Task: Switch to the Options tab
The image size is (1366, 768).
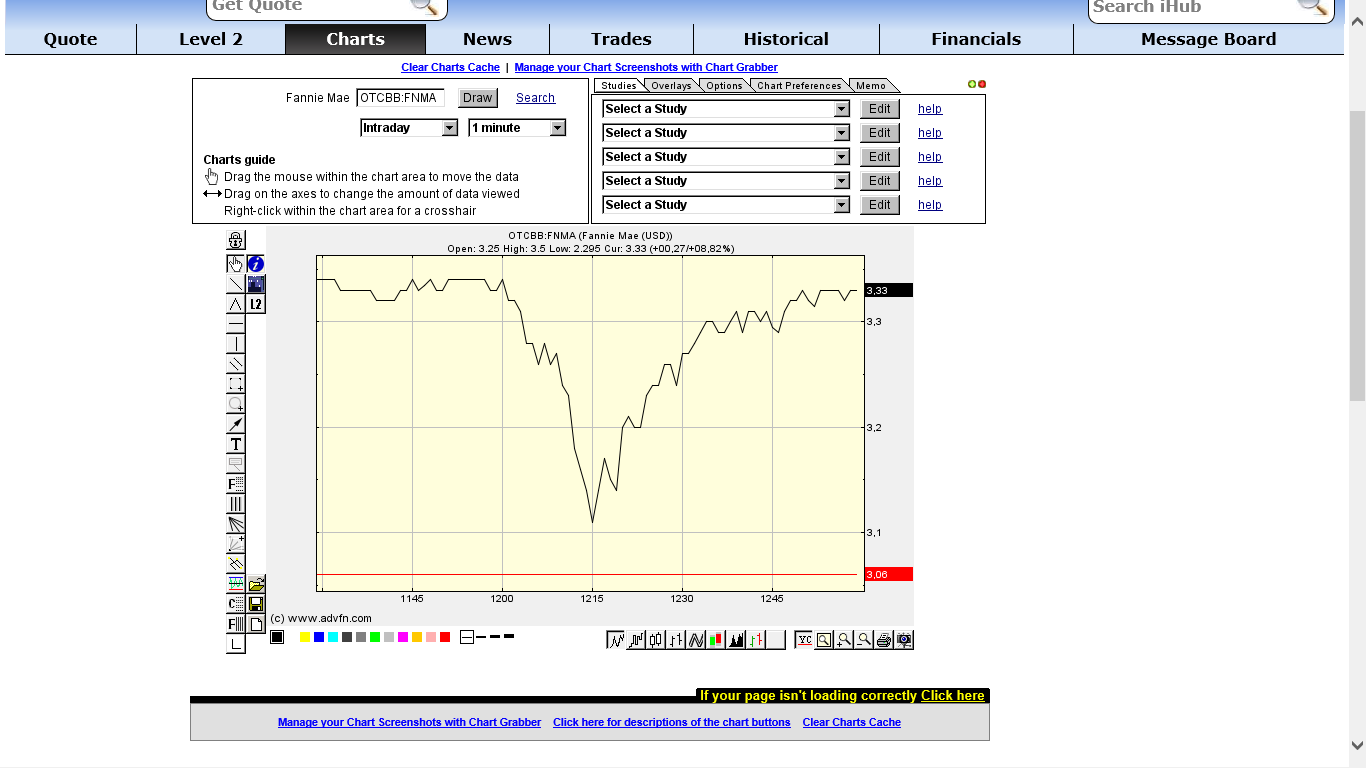Action: (x=724, y=86)
